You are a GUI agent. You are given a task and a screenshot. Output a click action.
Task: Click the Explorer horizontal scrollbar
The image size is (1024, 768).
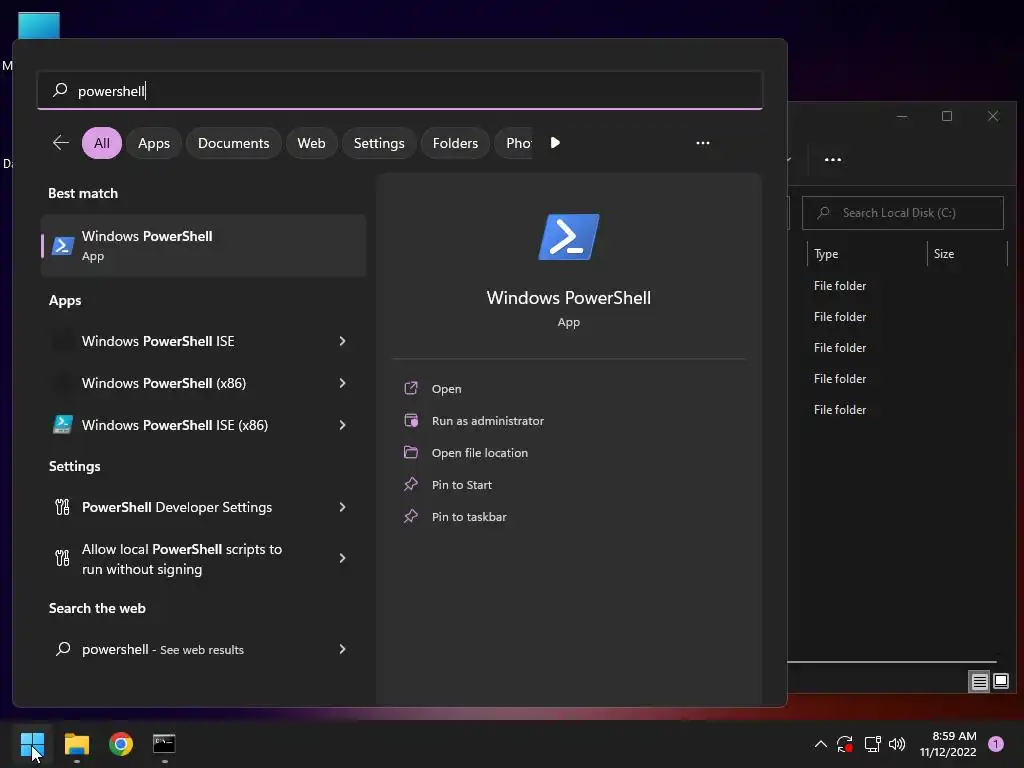pyautogui.click(x=891, y=662)
